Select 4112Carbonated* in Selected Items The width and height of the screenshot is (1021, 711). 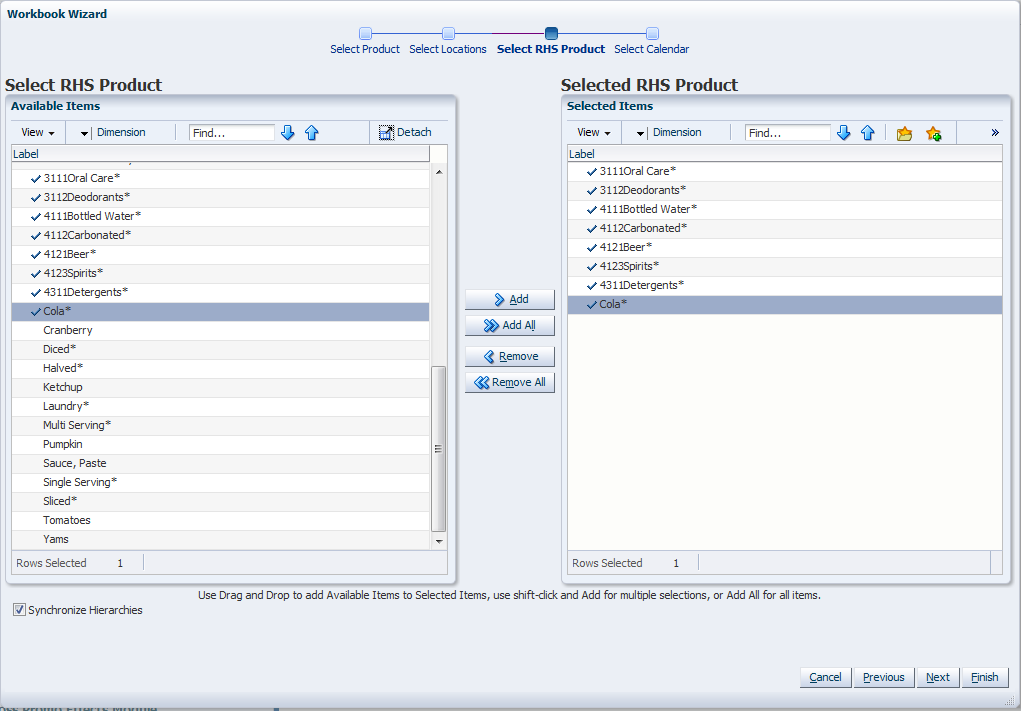(785, 228)
